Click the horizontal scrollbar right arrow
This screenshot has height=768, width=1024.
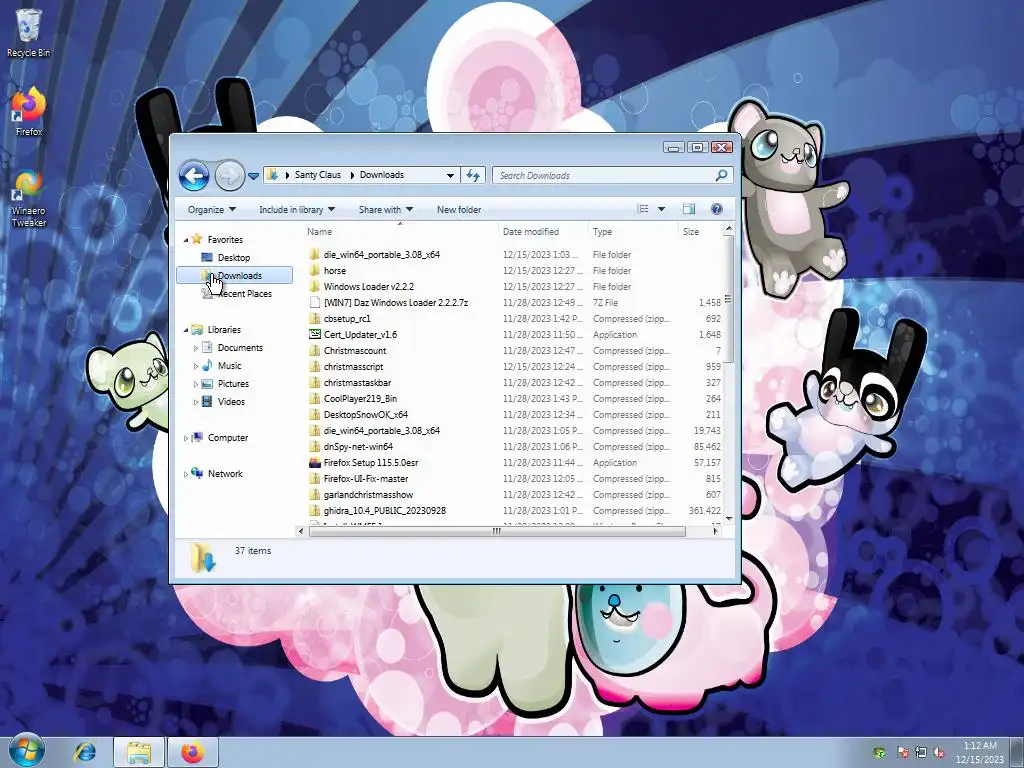coord(716,531)
